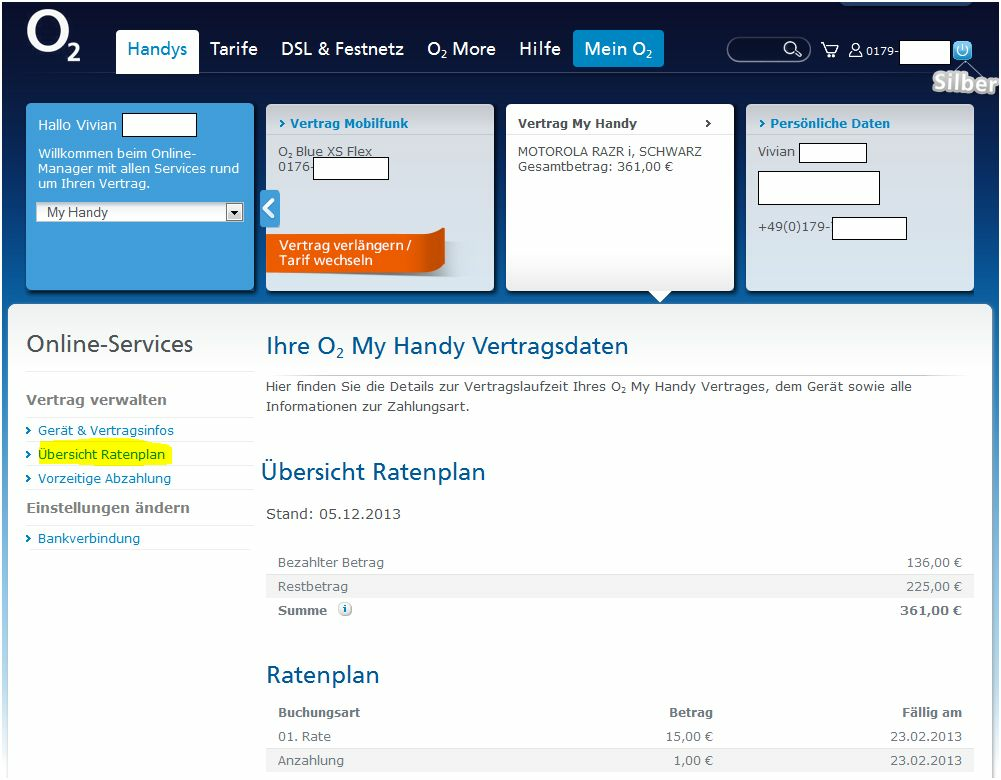
Task: Click the Vertrag My Handy arrow
Action: pyautogui.click(x=708, y=123)
